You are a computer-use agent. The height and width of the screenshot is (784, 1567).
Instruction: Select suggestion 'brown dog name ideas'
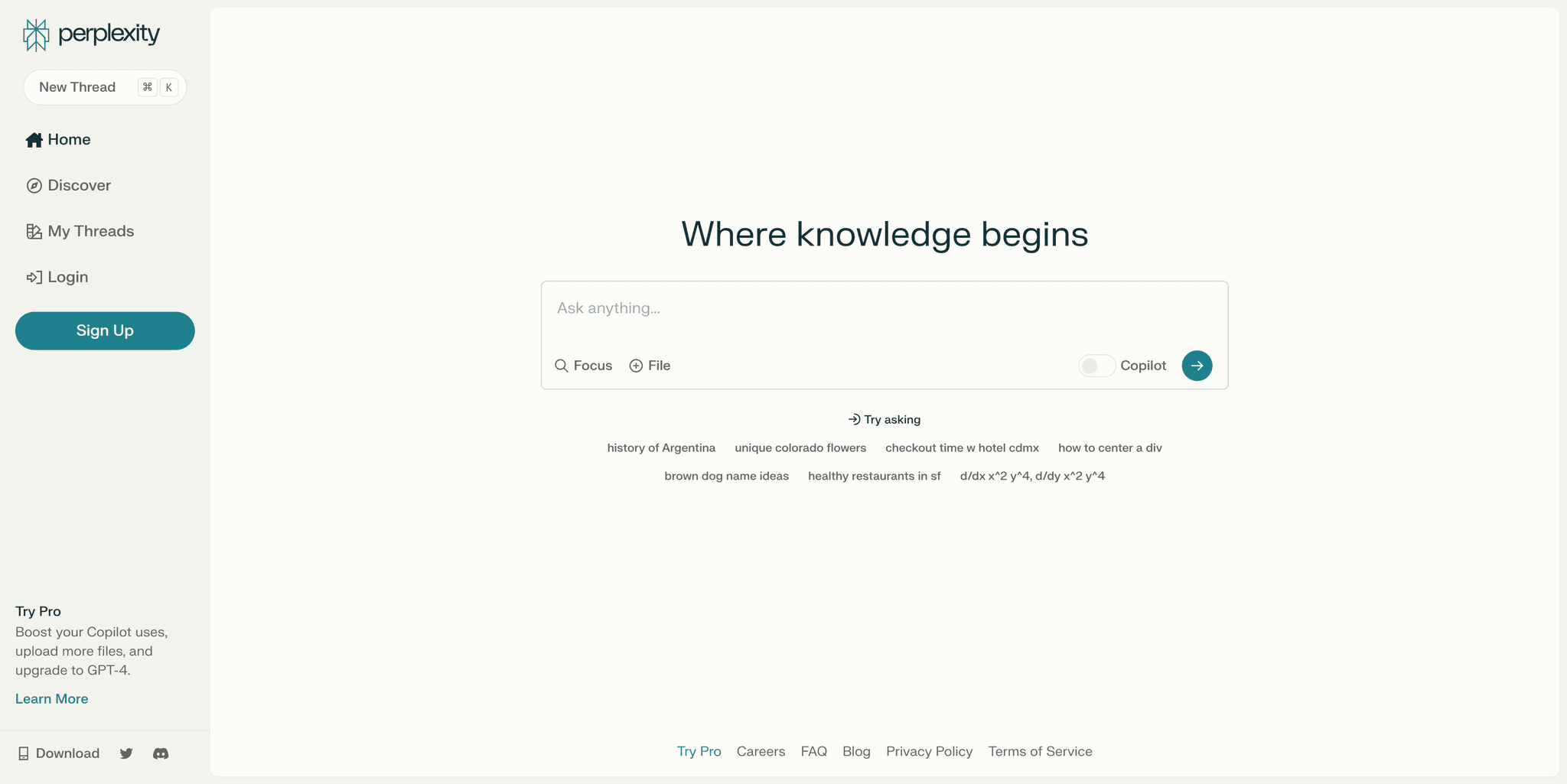point(727,477)
